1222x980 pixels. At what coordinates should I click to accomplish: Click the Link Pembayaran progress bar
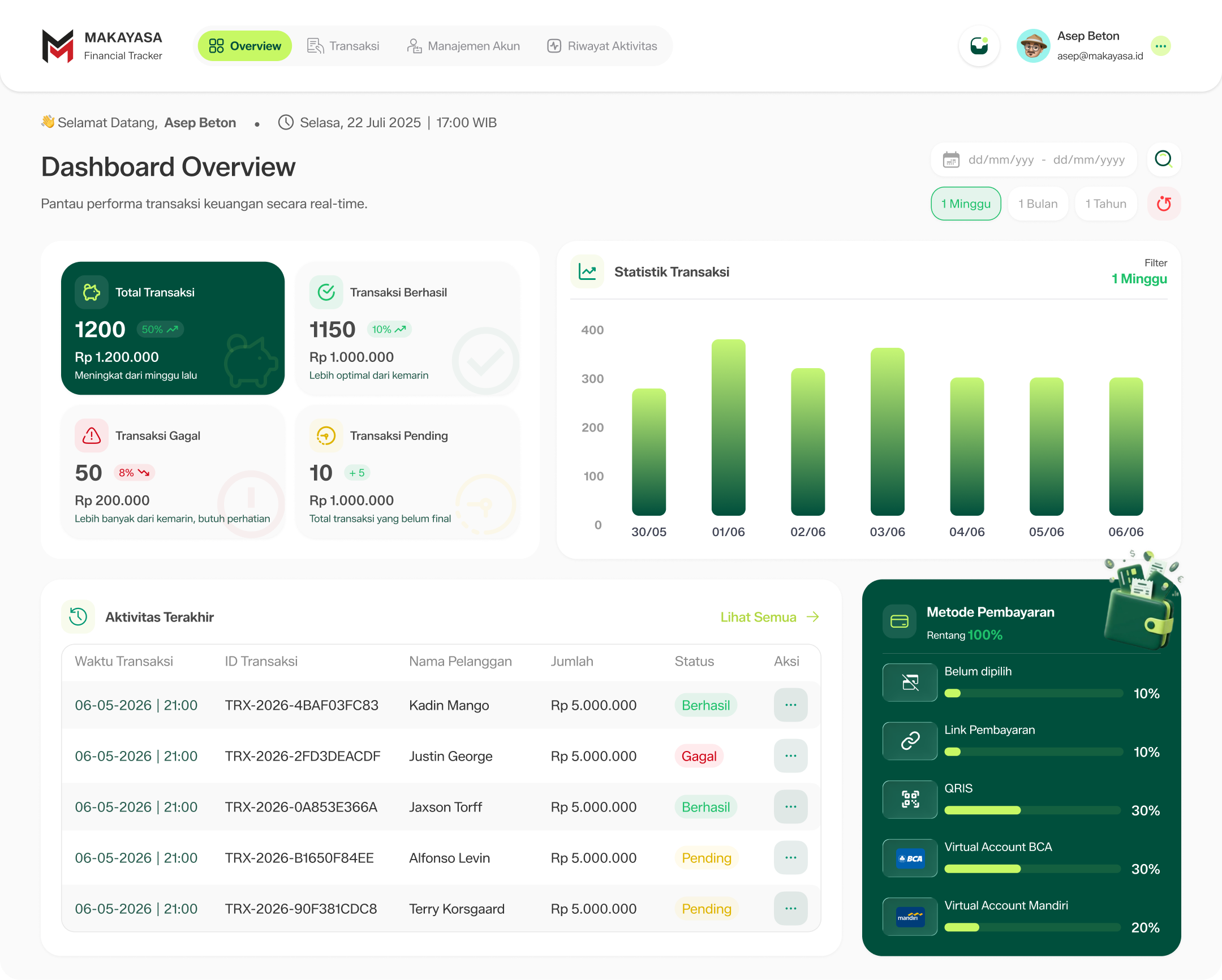(1034, 752)
